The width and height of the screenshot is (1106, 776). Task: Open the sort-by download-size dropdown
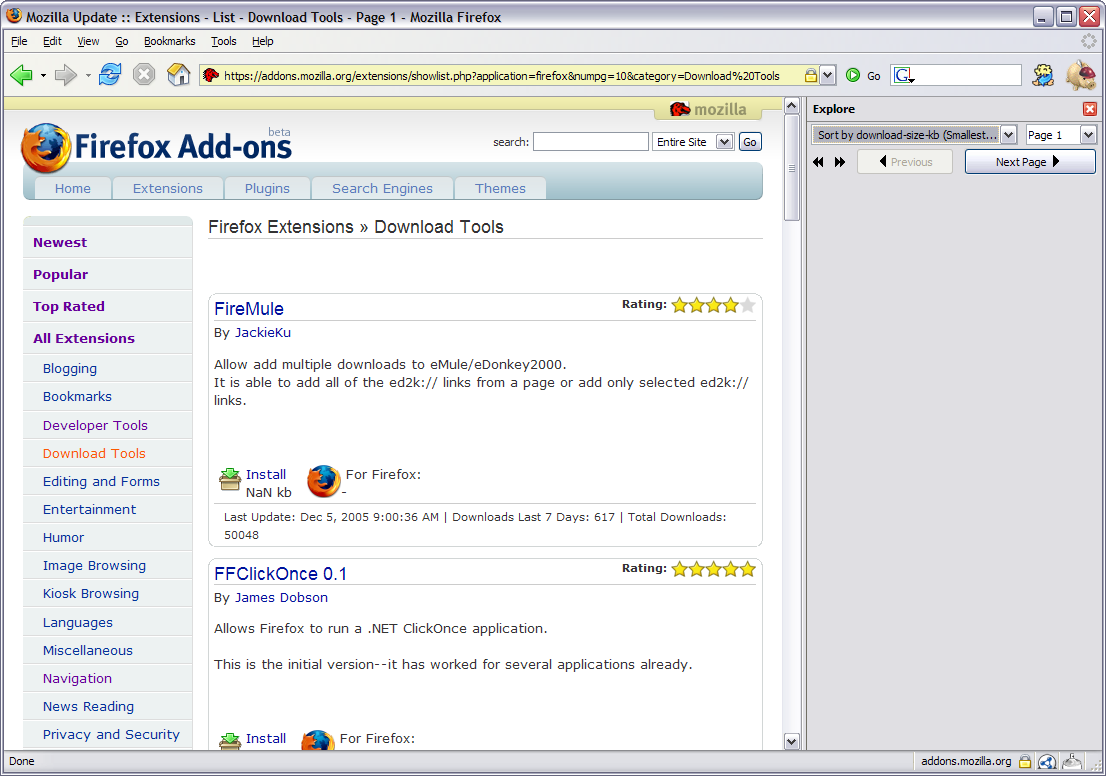[1008, 135]
